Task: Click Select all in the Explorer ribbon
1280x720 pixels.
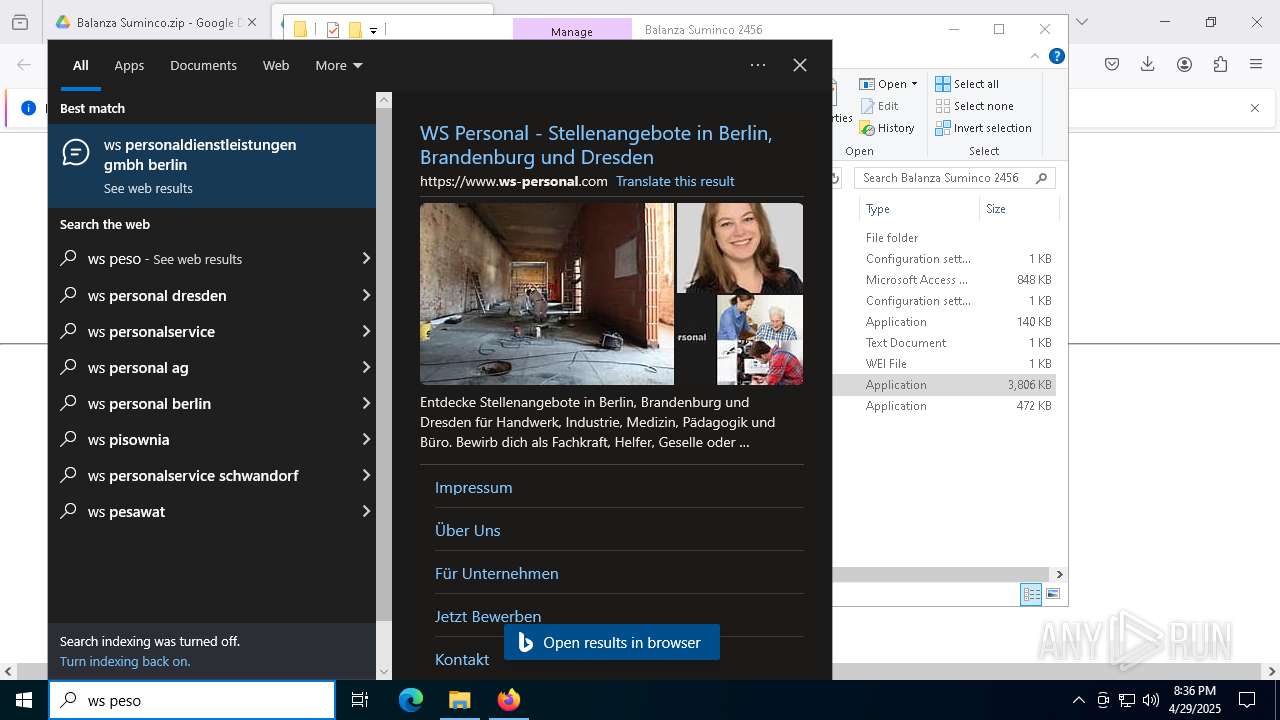Action: 967,84
